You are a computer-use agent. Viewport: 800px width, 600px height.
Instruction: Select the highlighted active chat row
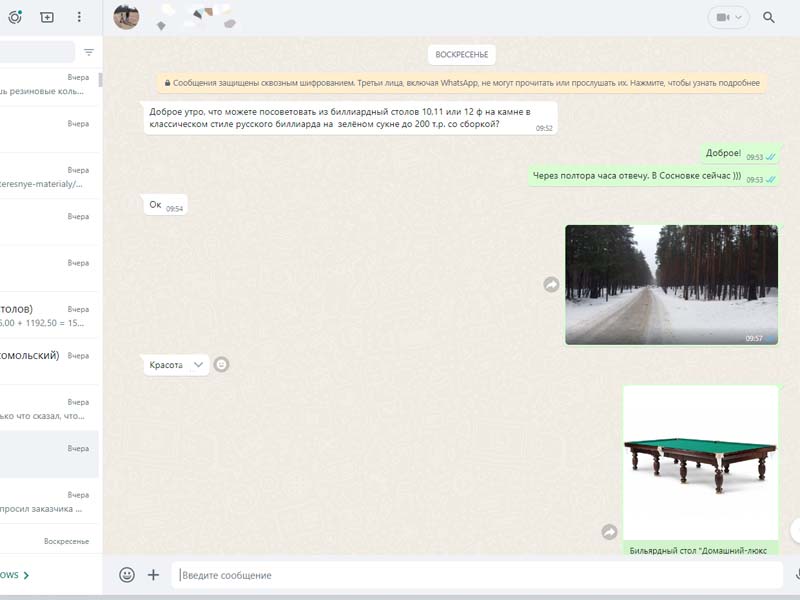click(x=49, y=454)
